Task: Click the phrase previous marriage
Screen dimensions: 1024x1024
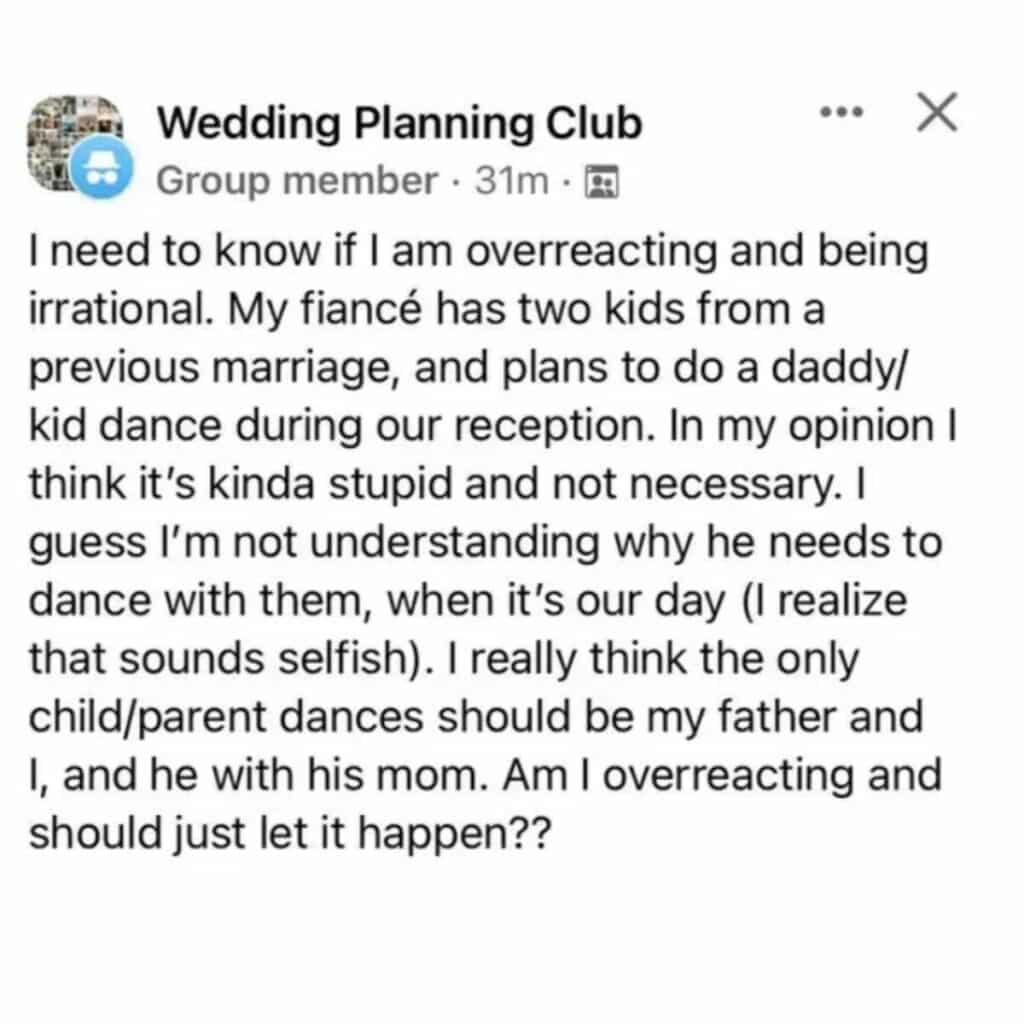Action: pos(215,368)
